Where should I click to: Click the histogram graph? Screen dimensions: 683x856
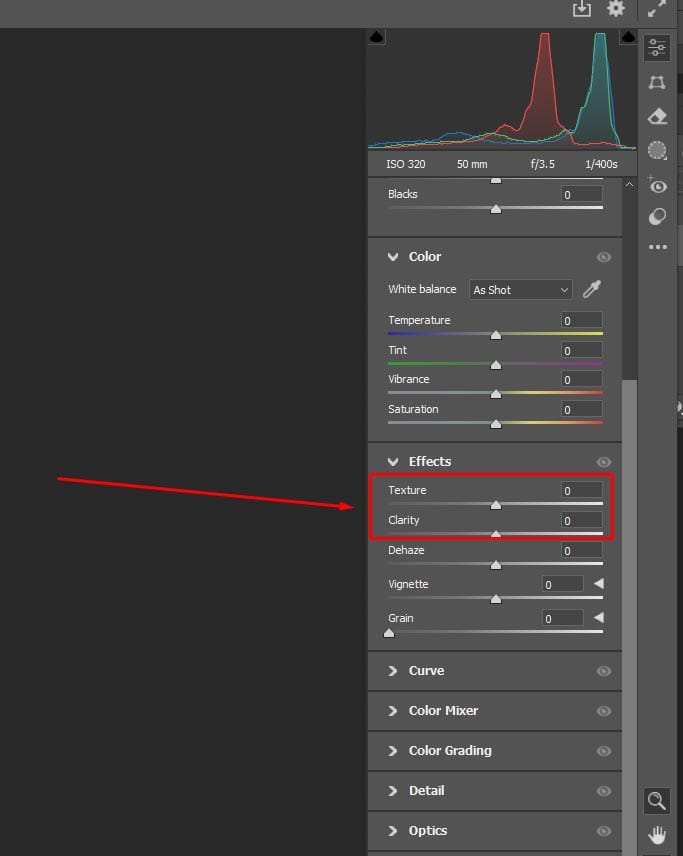click(502, 91)
